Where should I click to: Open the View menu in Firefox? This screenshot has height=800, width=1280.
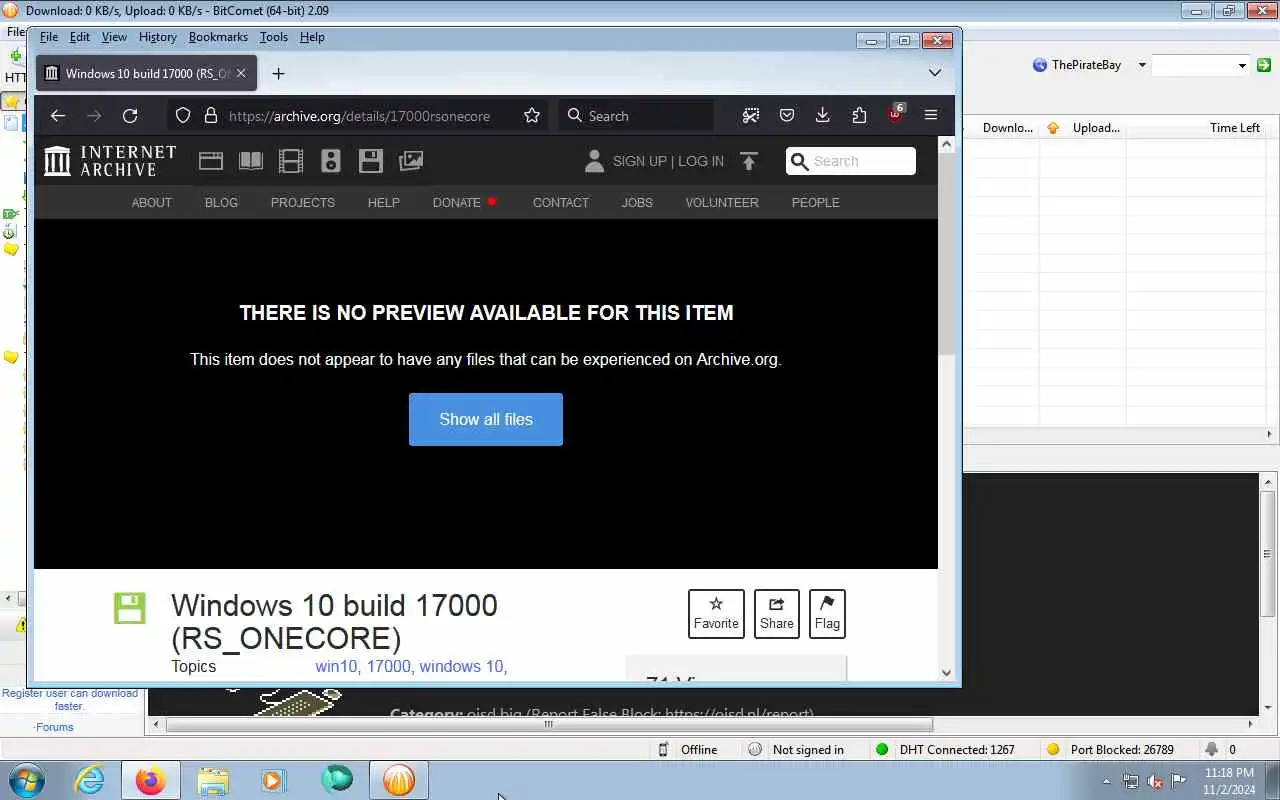tap(114, 37)
